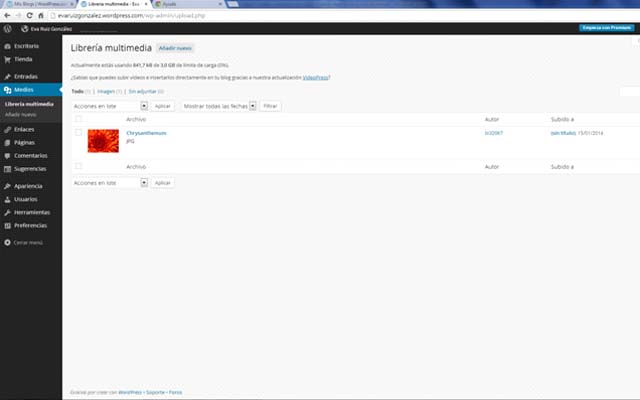Image resolution: width=640 pixels, height=400 pixels.
Task: Toggle select-all checkbox in table header
Action: pos(79,119)
